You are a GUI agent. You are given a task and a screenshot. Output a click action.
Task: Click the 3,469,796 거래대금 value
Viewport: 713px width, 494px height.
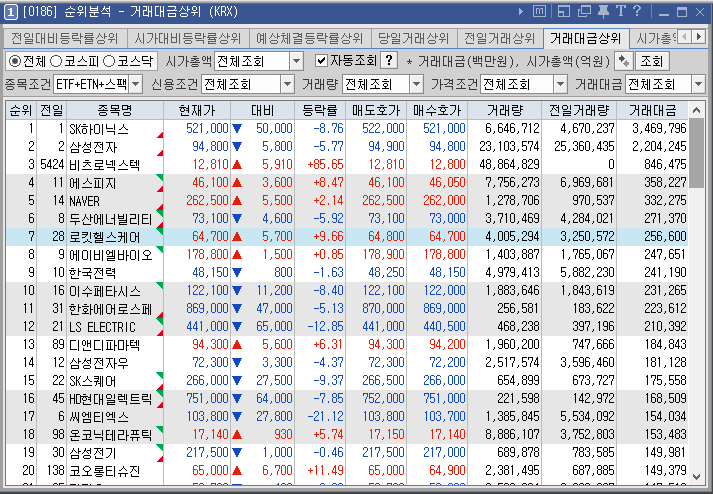pyautogui.click(x=659, y=129)
